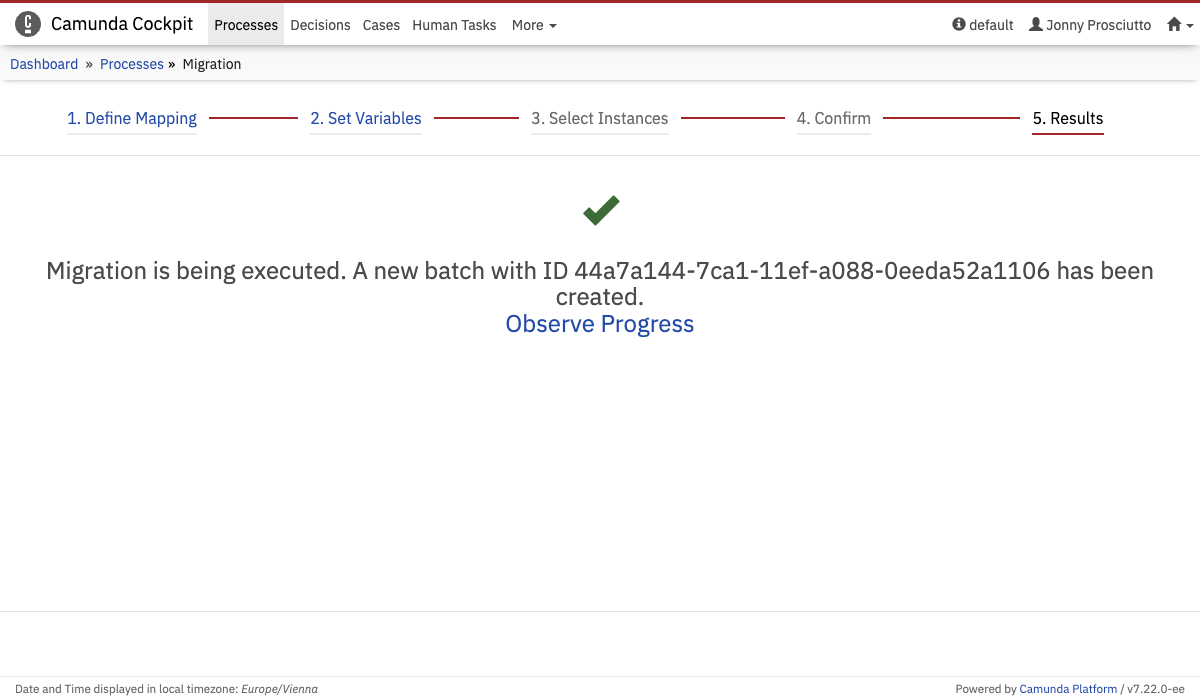This screenshot has height=700, width=1200.
Task: Expand the home icon app switcher
Action: (x=1179, y=25)
